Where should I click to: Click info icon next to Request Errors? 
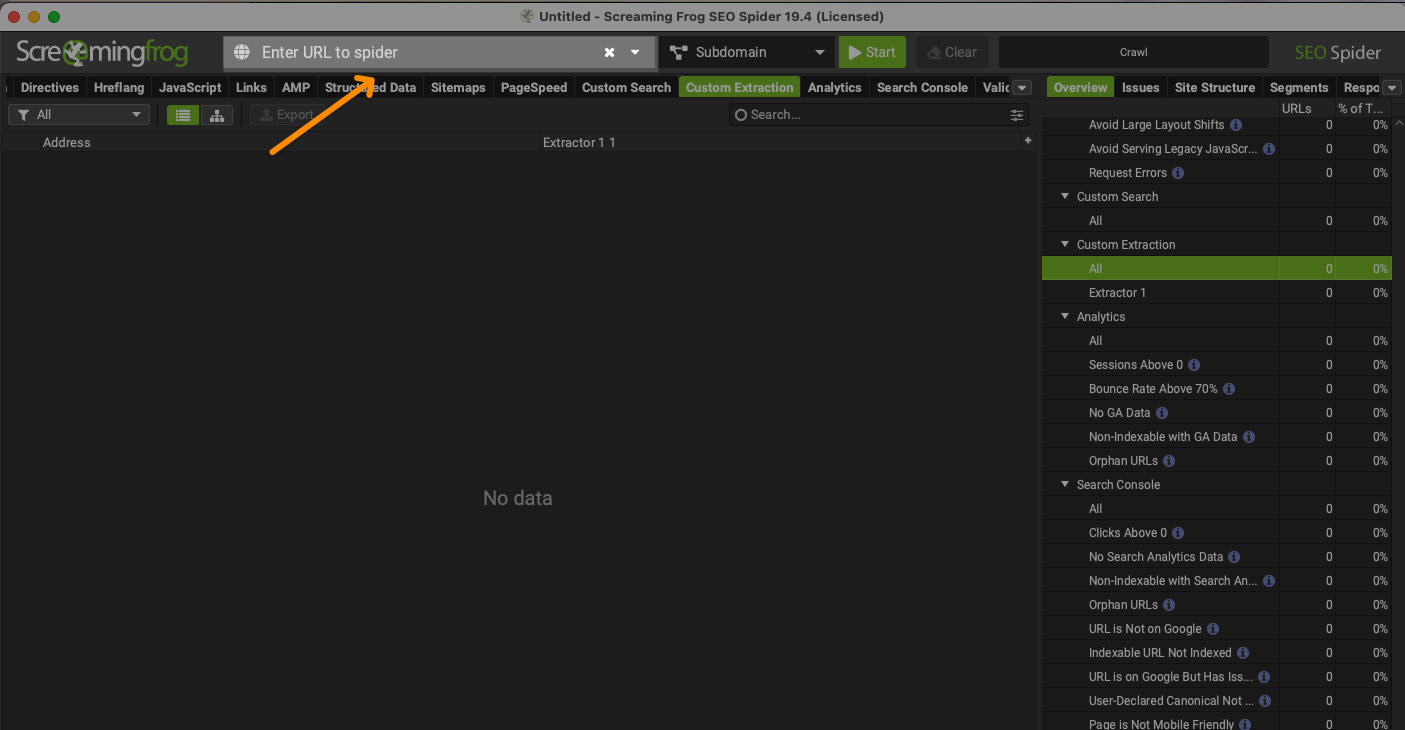pos(1178,173)
